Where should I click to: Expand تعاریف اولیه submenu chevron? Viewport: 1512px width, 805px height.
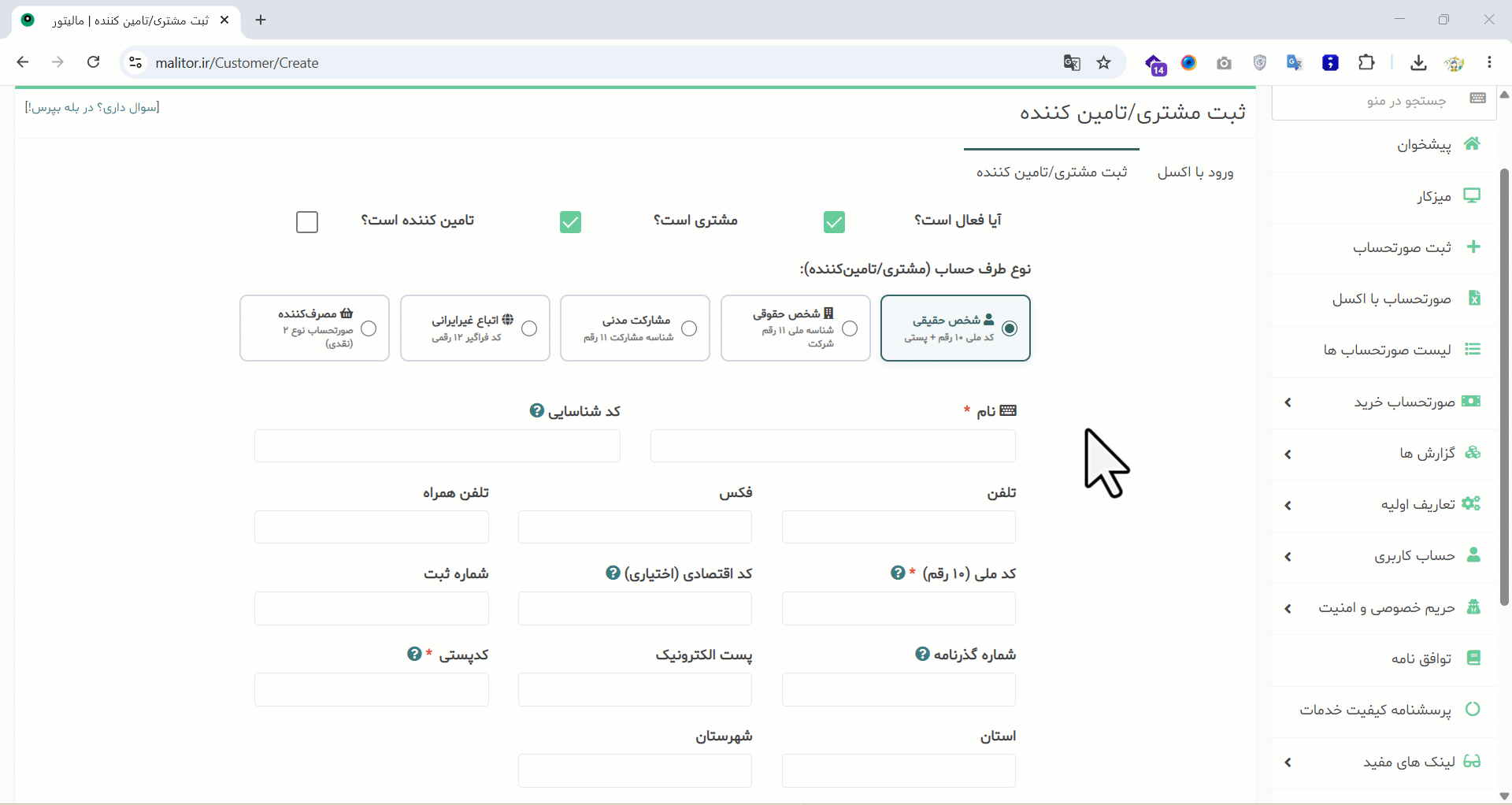click(1288, 506)
